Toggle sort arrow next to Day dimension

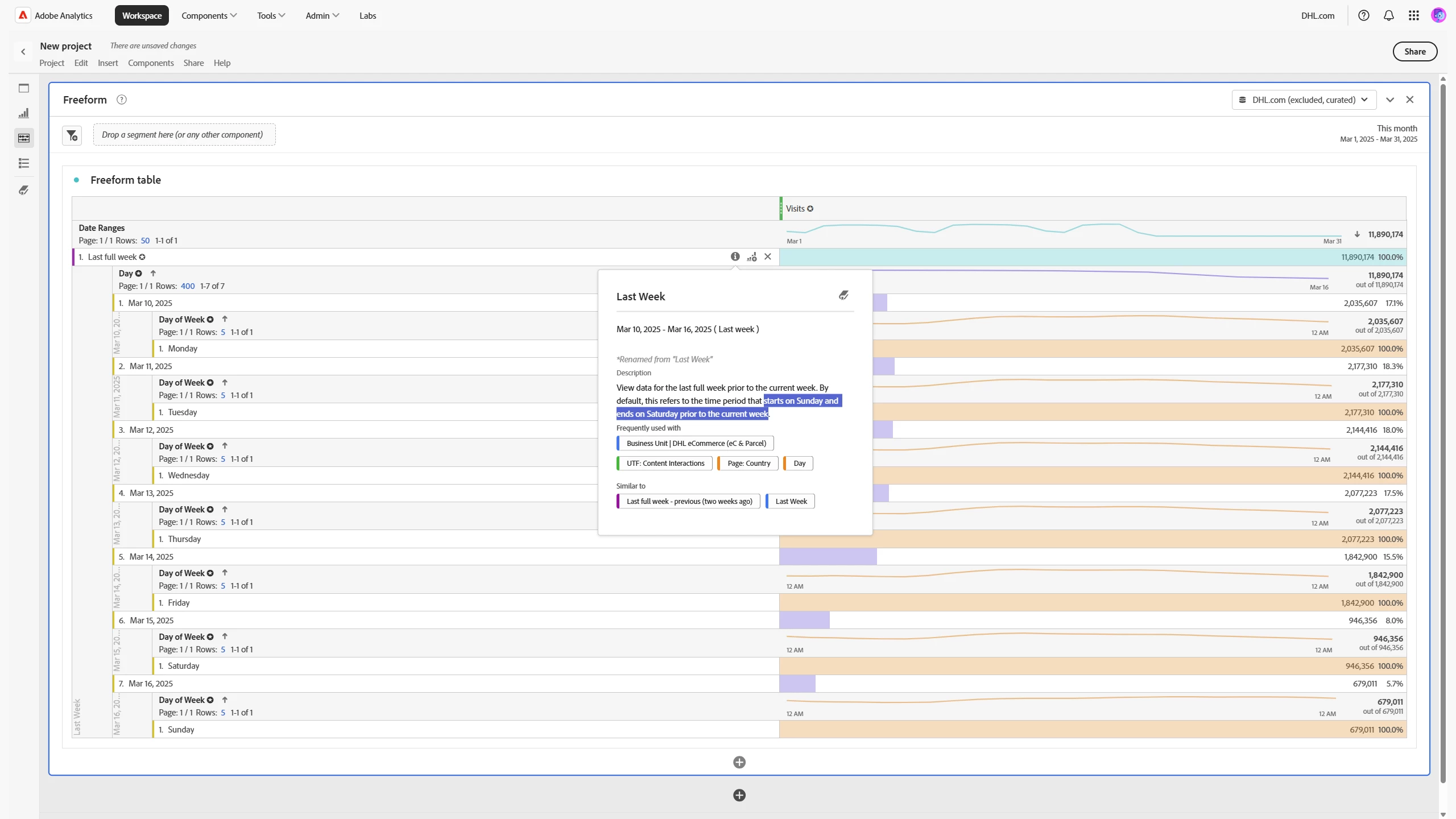(x=153, y=273)
